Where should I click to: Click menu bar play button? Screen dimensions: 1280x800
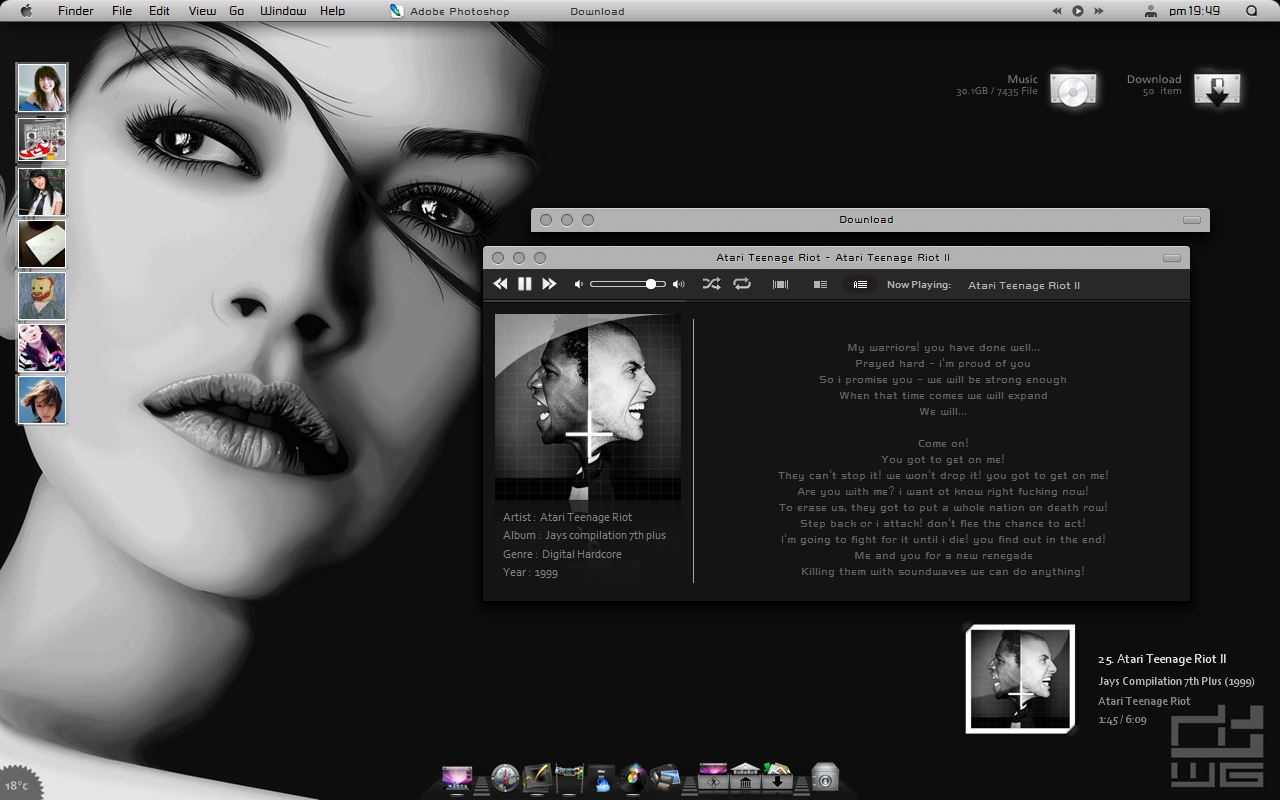(x=1078, y=11)
